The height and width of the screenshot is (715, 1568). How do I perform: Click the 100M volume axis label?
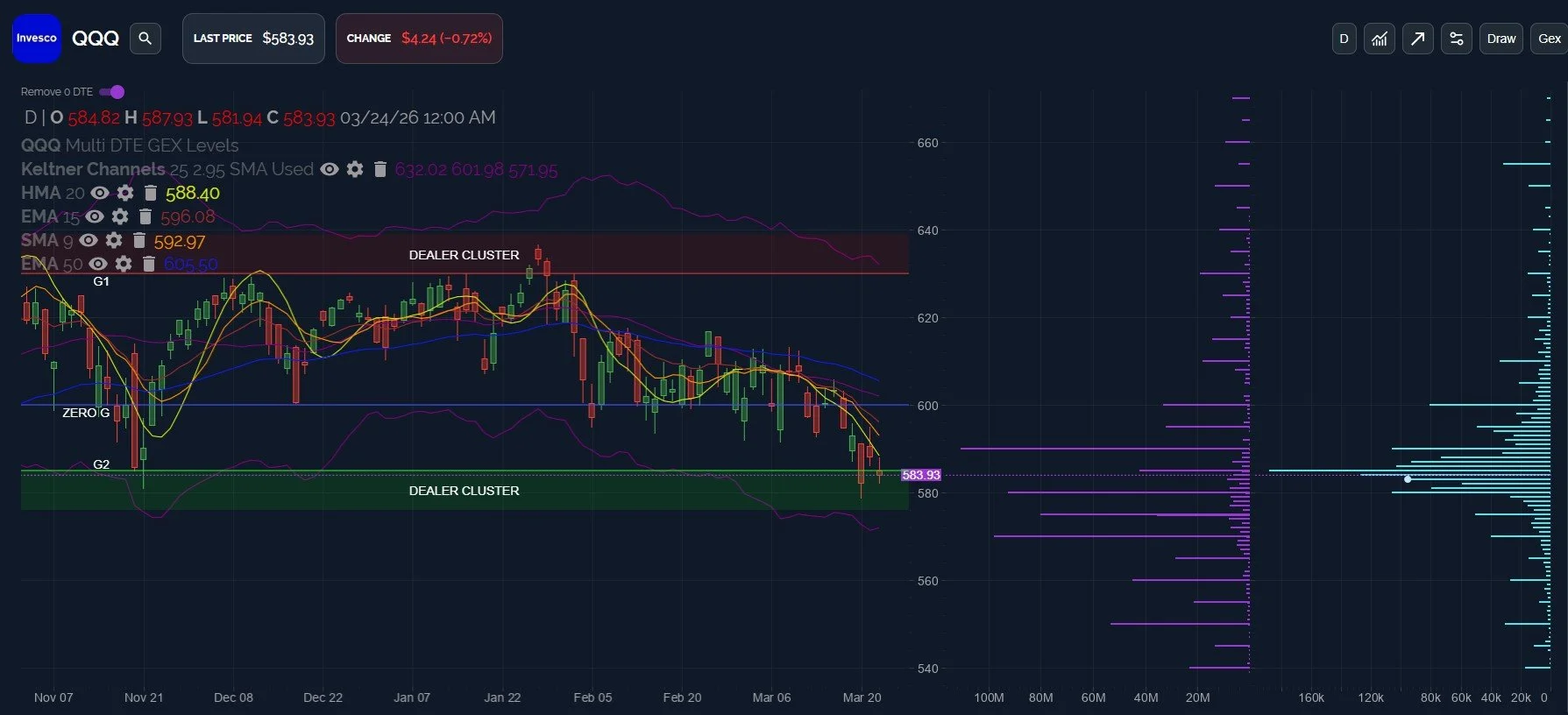[x=989, y=697]
